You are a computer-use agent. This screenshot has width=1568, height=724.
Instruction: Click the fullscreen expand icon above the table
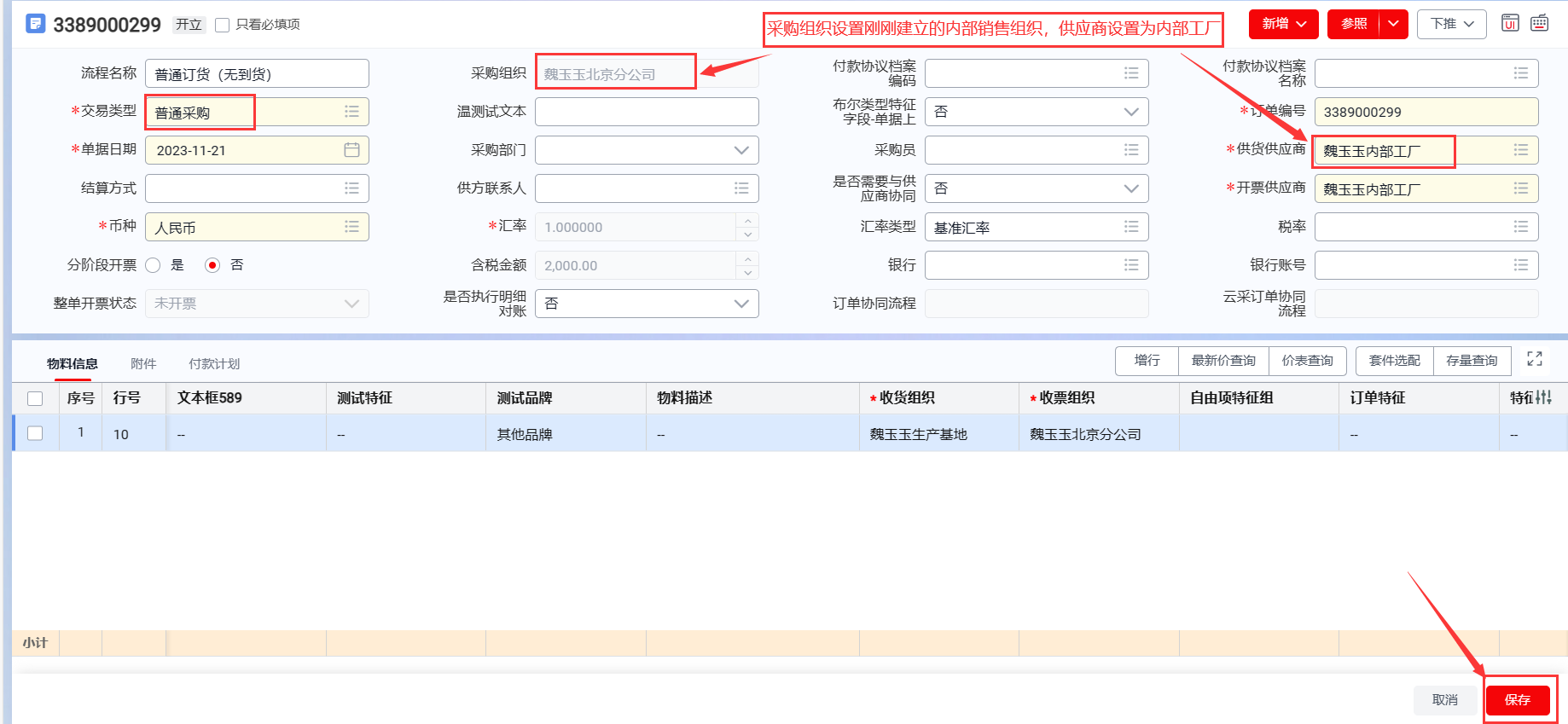(x=1534, y=360)
